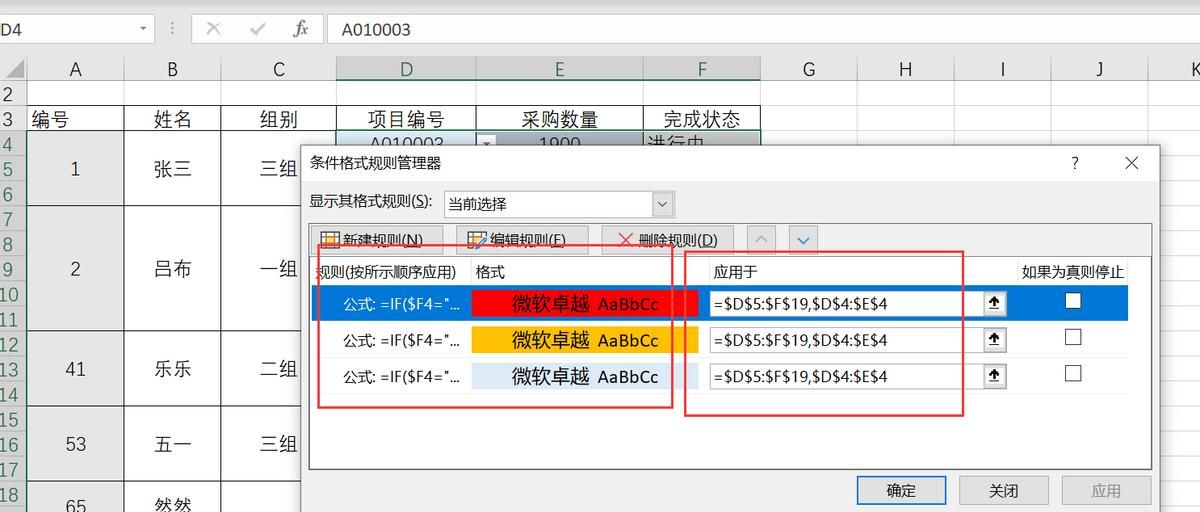Click the fx insert function icon

(x=300, y=29)
